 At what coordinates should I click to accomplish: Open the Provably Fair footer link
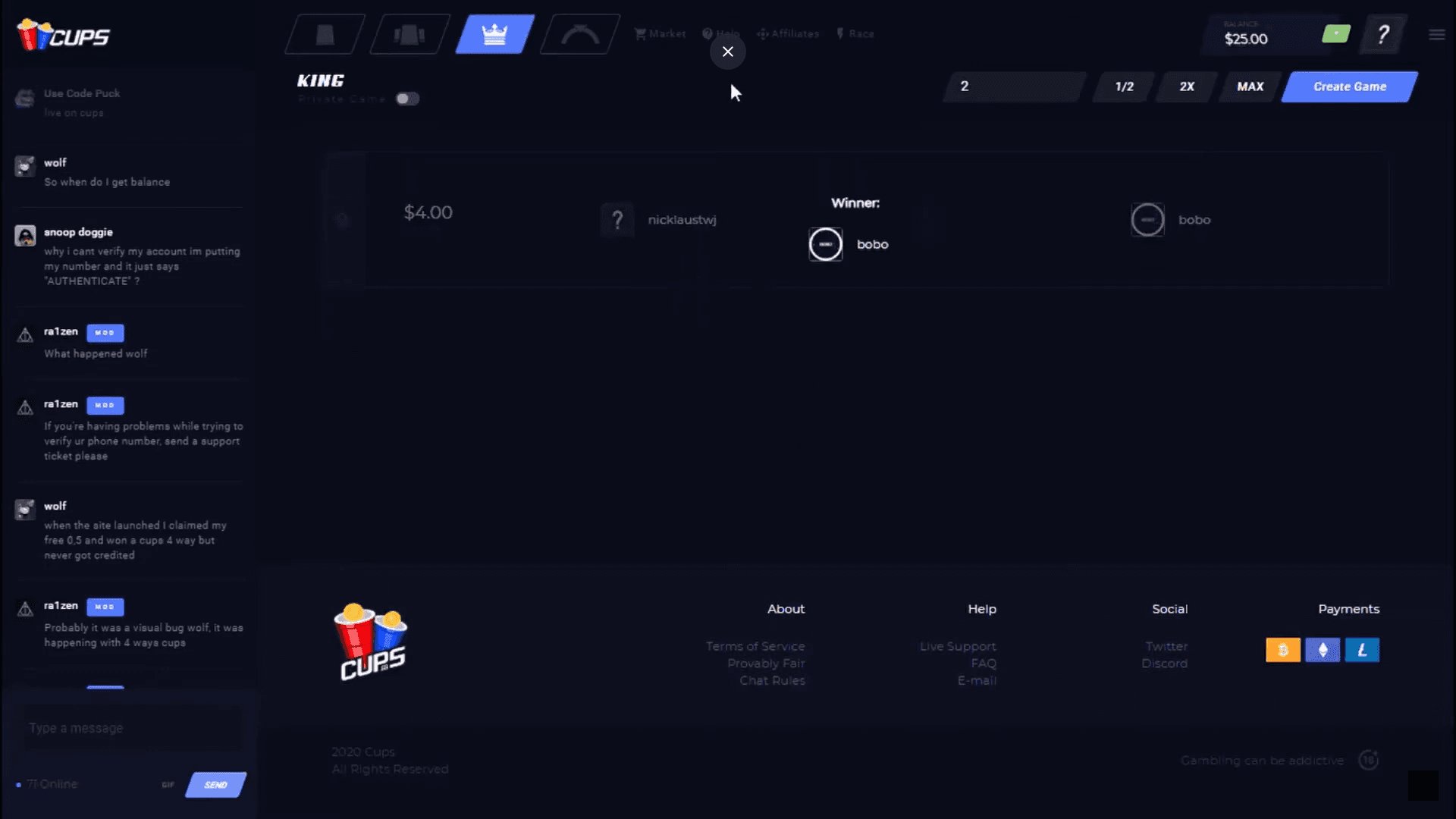[766, 664]
